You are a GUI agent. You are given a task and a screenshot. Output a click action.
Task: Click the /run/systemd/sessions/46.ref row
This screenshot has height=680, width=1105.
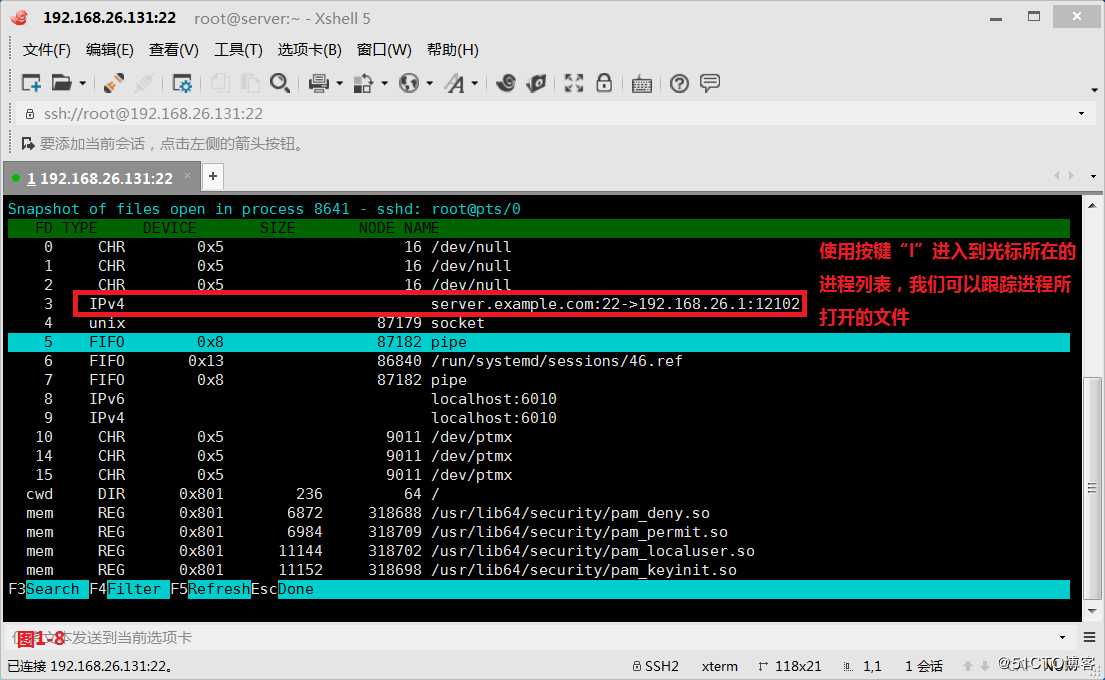click(539, 361)
